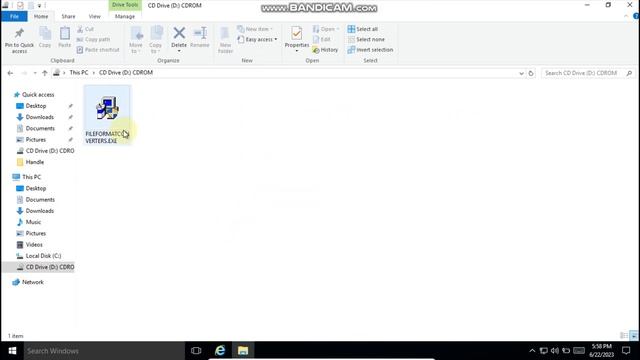Image resolution: width=640 pixels, height=360 pixels.
Task: Click the Copy ribbon icon
Action: (45, 38)
